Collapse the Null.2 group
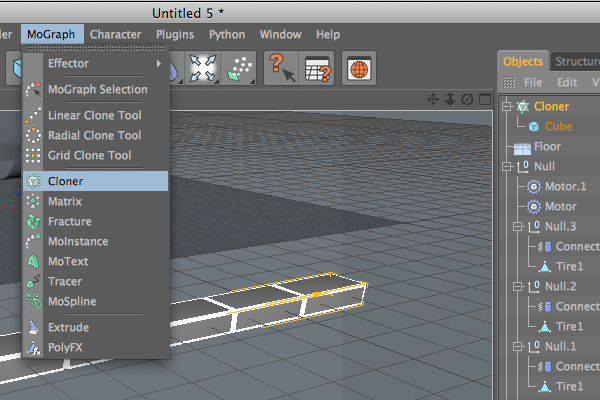Image resolution: width=600 pixels, height=400 pixels. pos(518,286)
